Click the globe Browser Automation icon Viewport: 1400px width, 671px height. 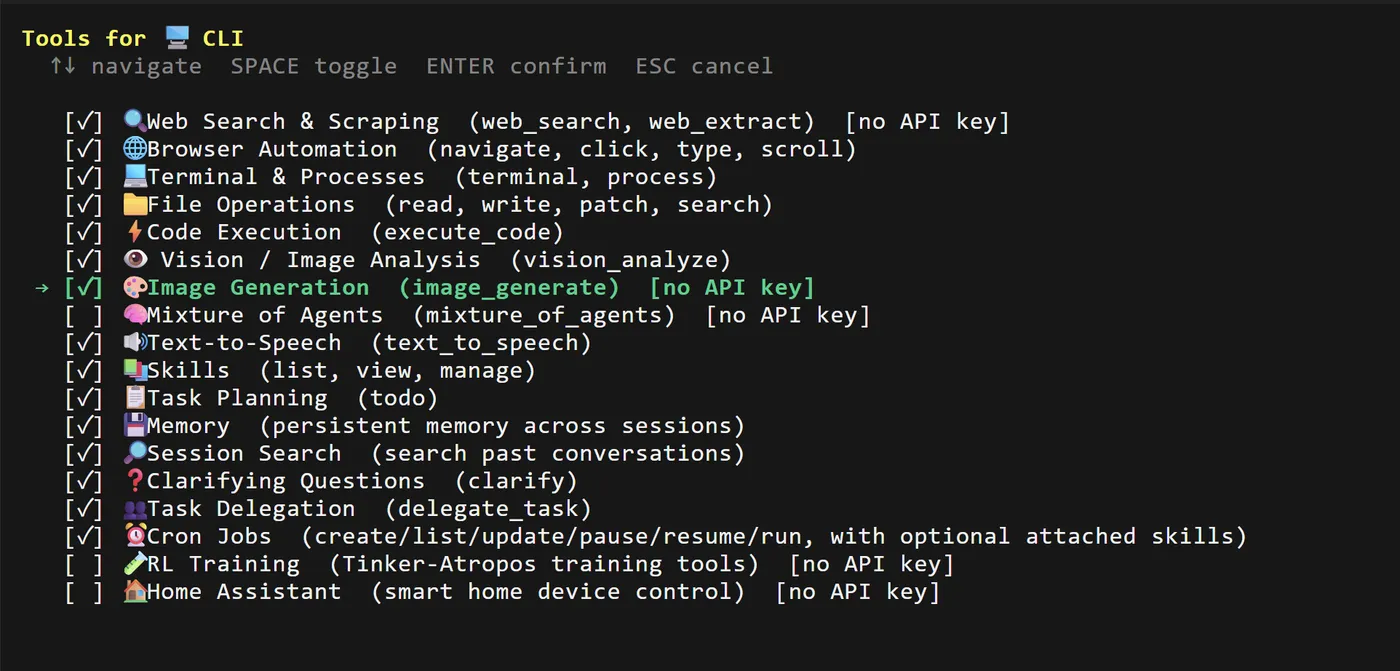point(134,149)
